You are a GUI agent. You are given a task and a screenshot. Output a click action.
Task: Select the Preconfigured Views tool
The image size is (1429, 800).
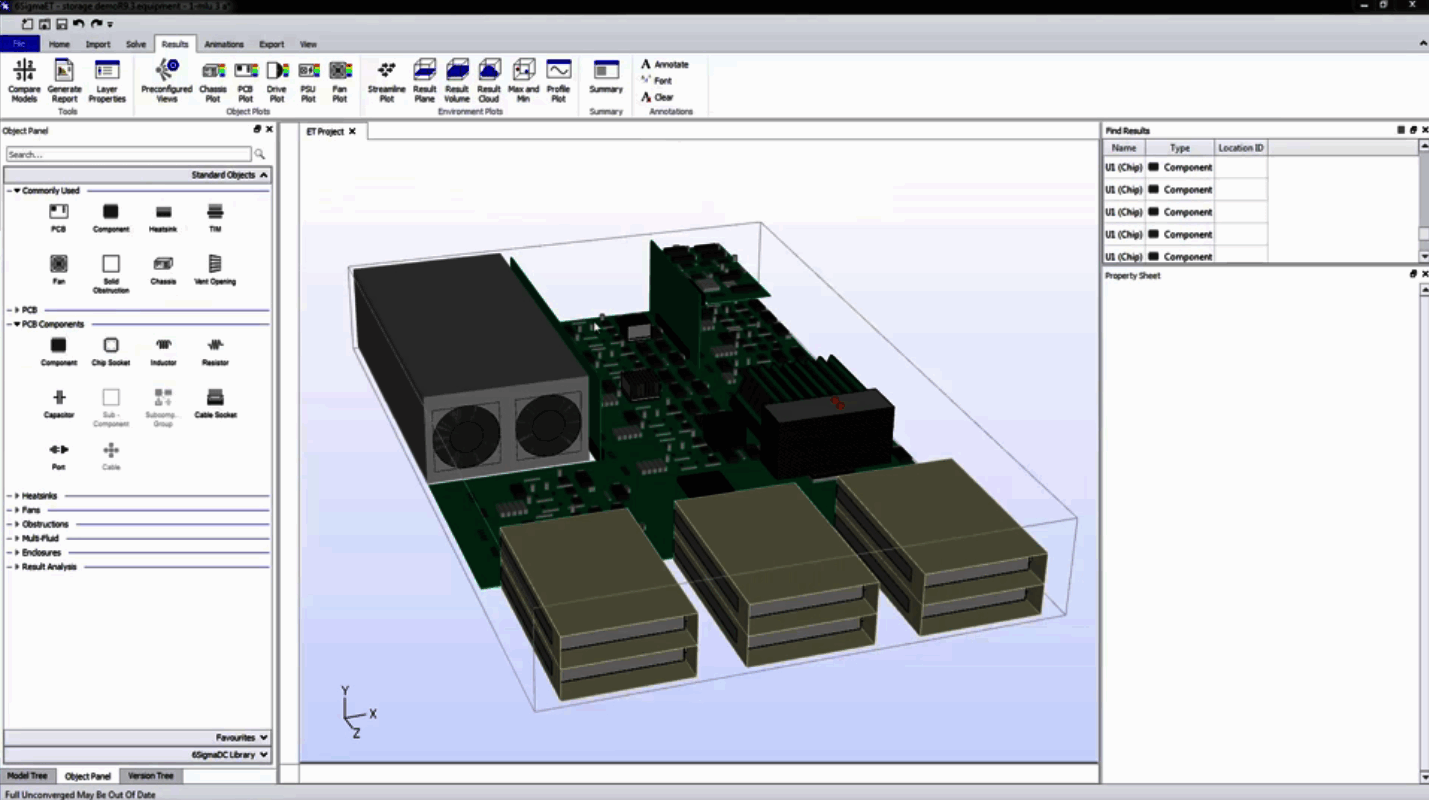165,80
